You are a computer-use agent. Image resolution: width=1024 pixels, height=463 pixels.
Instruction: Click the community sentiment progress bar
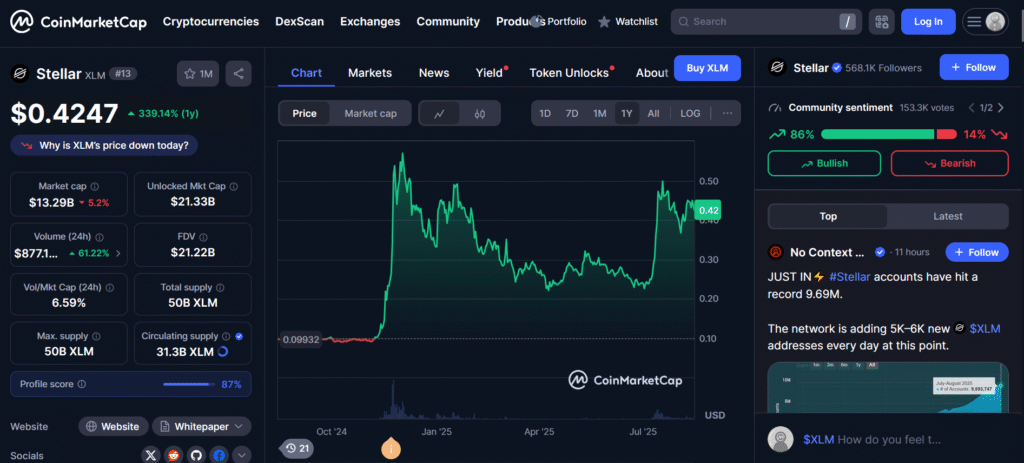point(889,135)
